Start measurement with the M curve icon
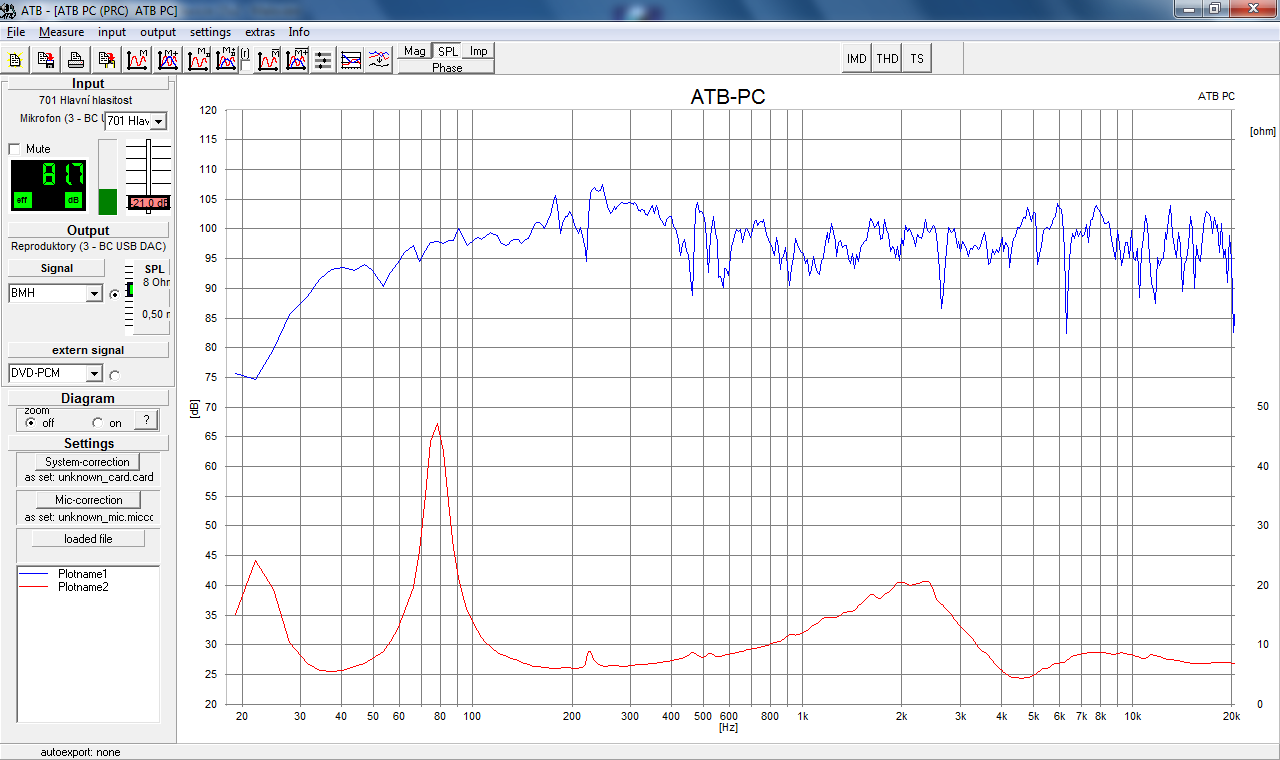The width and height of the screenshot is (1280, 760). [x=137, y=60]
